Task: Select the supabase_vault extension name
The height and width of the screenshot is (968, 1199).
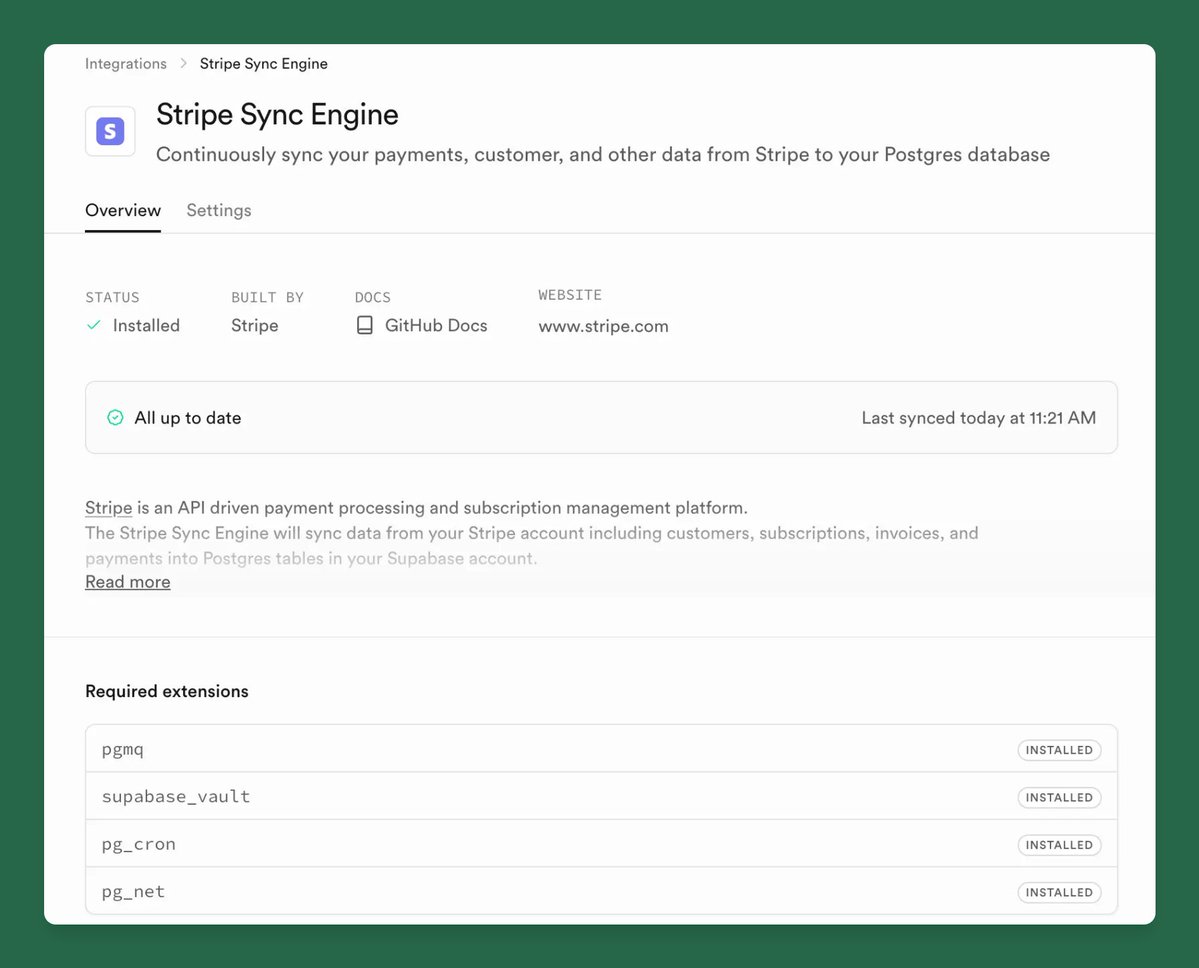Action: (x=176, y=797)
